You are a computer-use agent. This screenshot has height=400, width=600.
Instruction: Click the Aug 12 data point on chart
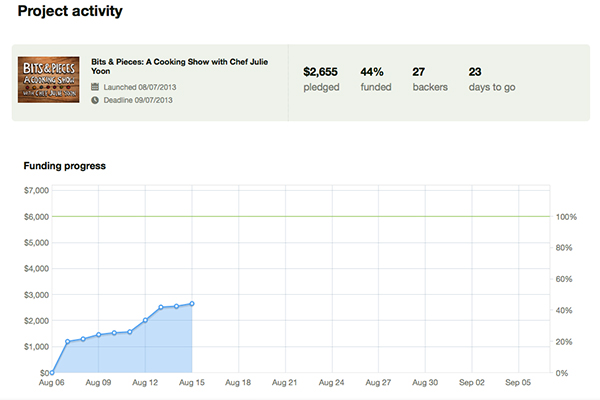(x=145, y=321)
